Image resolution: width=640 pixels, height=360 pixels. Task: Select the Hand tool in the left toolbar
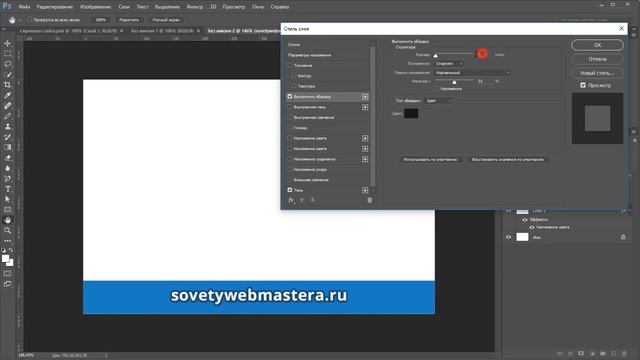coord(7,220)
